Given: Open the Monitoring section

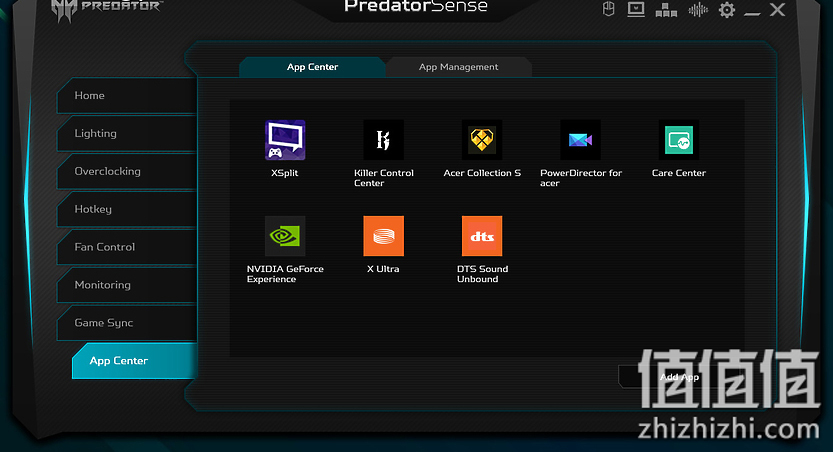Looking at the screenshot, I should tap(127, 285).
